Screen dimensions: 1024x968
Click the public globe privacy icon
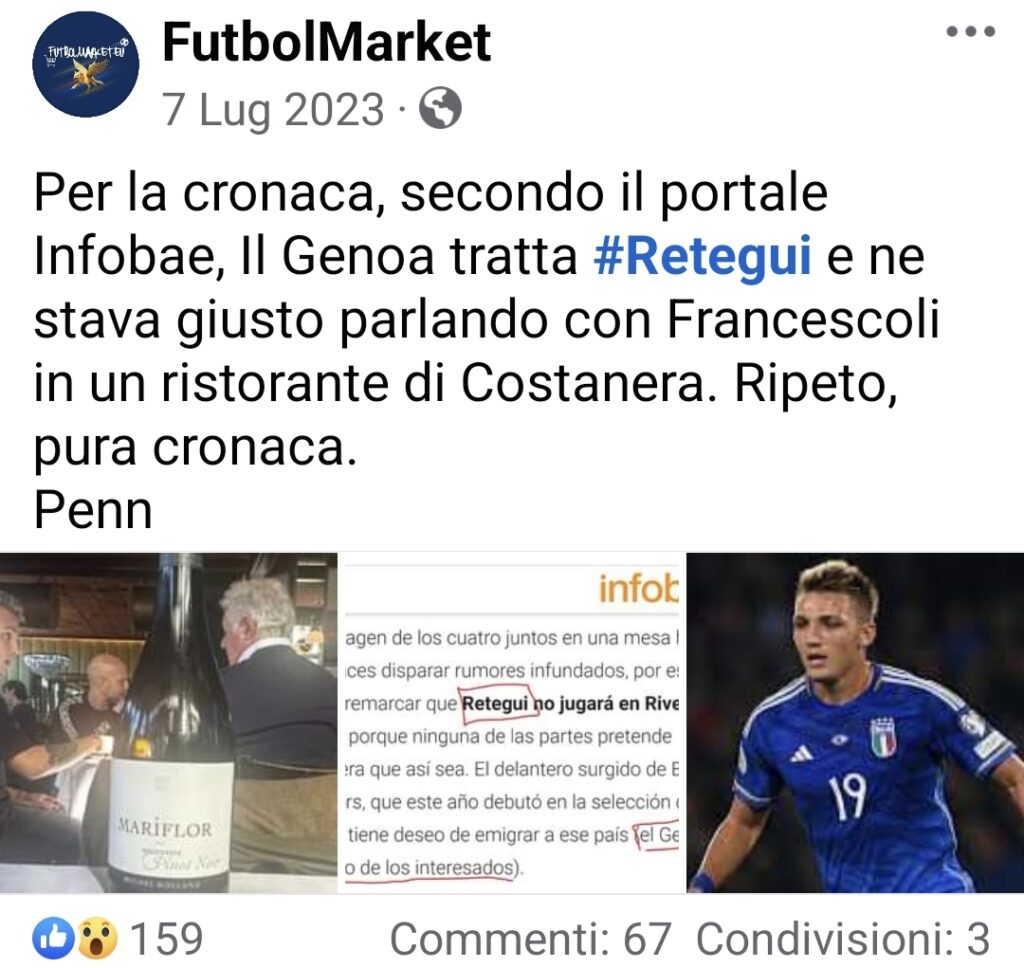[440, 108]
